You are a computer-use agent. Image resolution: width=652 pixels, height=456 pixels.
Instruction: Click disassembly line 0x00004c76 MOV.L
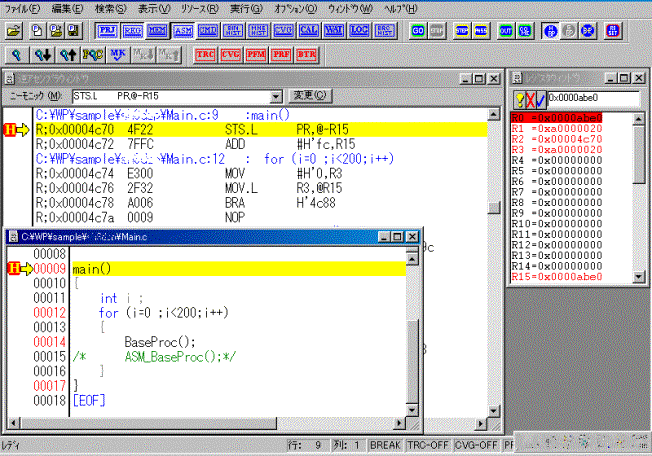click(261, 188)
